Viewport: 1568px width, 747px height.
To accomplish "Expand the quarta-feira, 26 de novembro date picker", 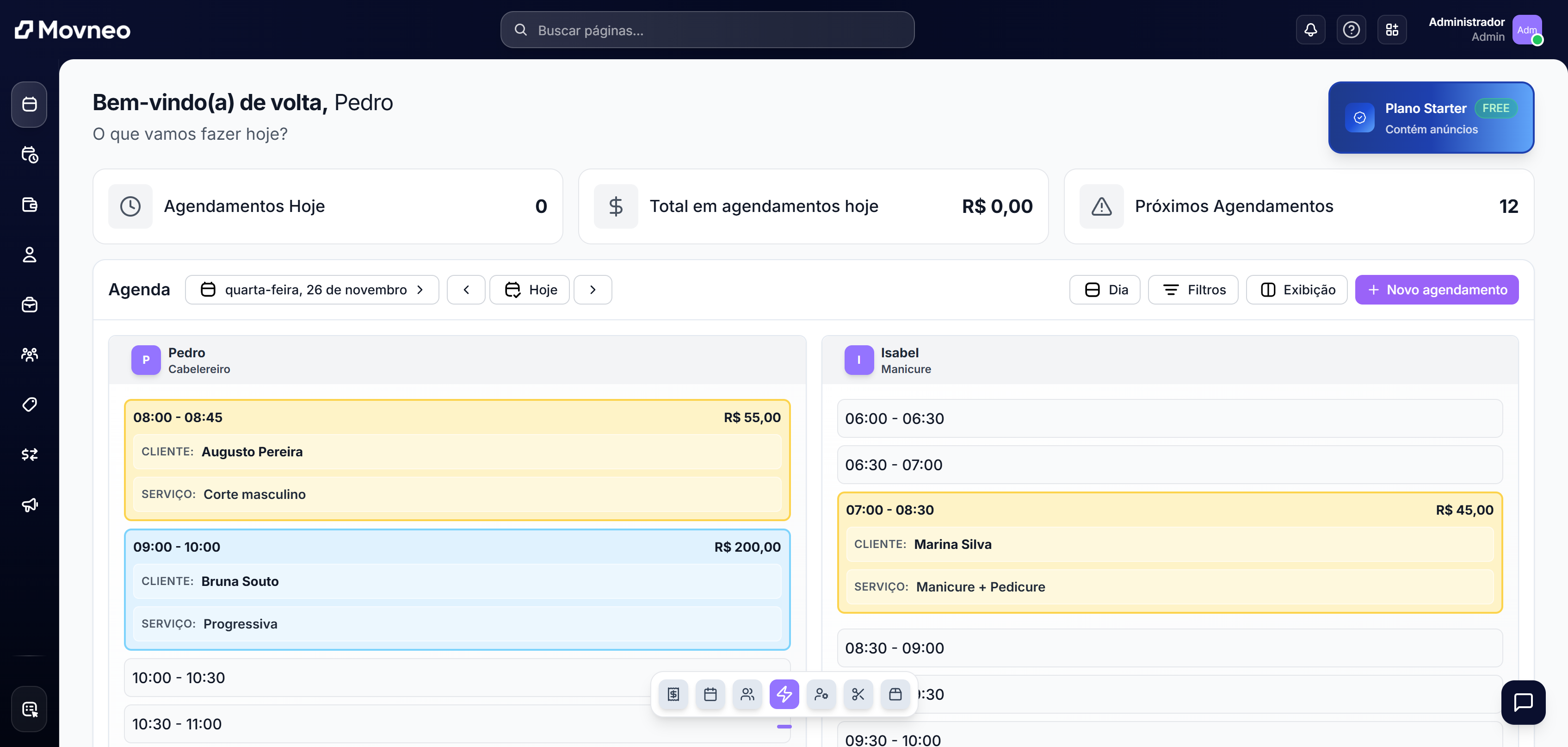I will (x=312, y=289).
